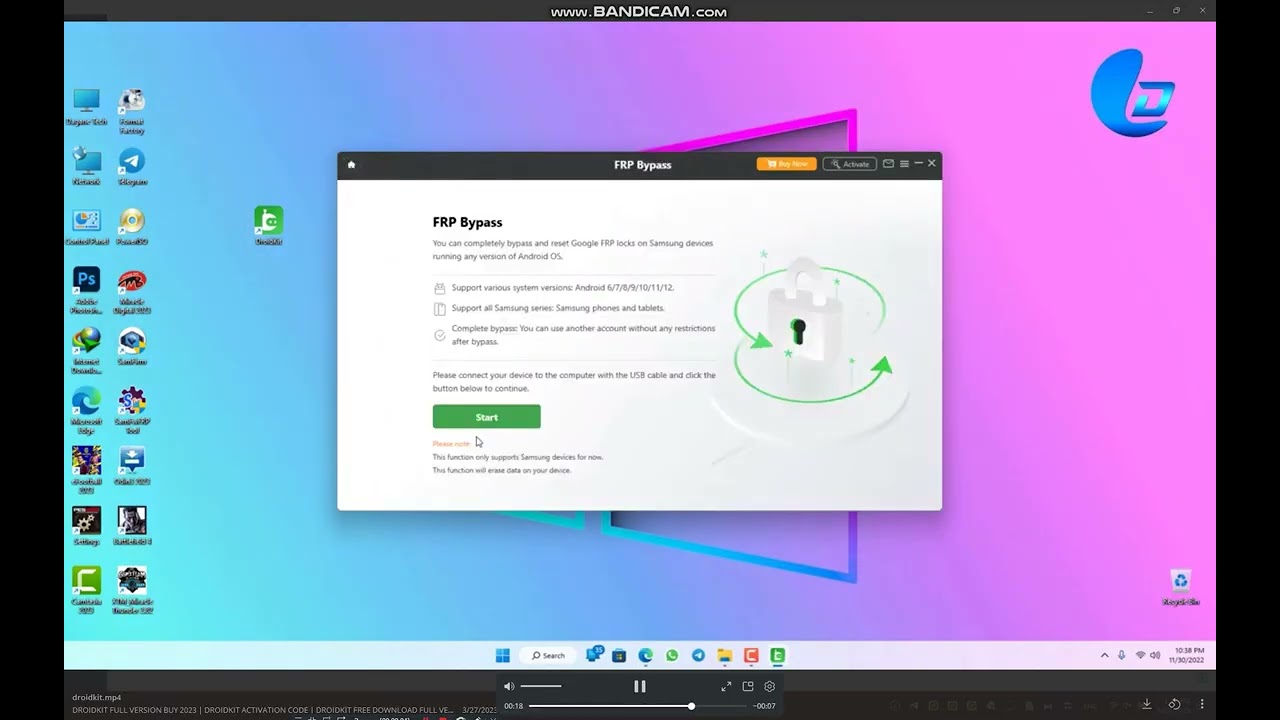The height and width of the screenshot is (720, 1280).
Task: Click the Windows Start button on taskbar
Action: tap(502, 655)
